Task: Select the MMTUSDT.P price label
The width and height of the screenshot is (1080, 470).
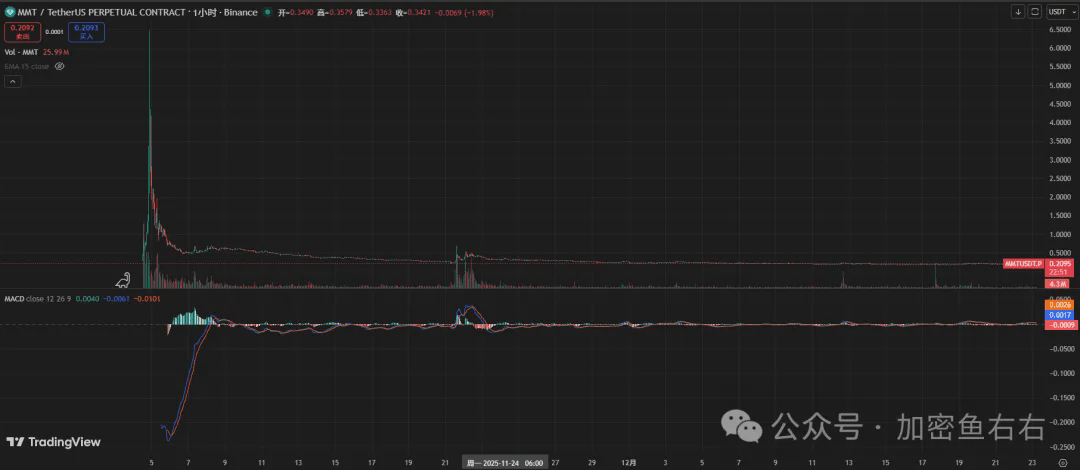Action: [x=1024, y=264]
